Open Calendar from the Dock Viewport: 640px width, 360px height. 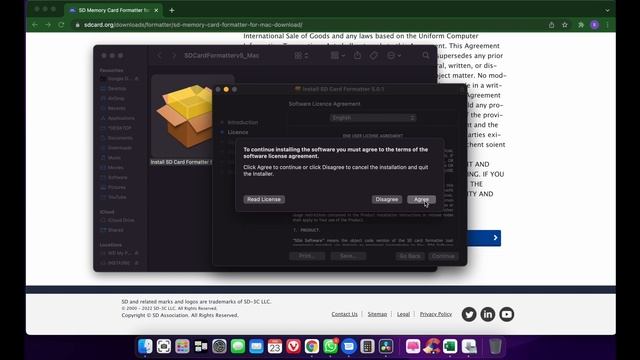275,347
